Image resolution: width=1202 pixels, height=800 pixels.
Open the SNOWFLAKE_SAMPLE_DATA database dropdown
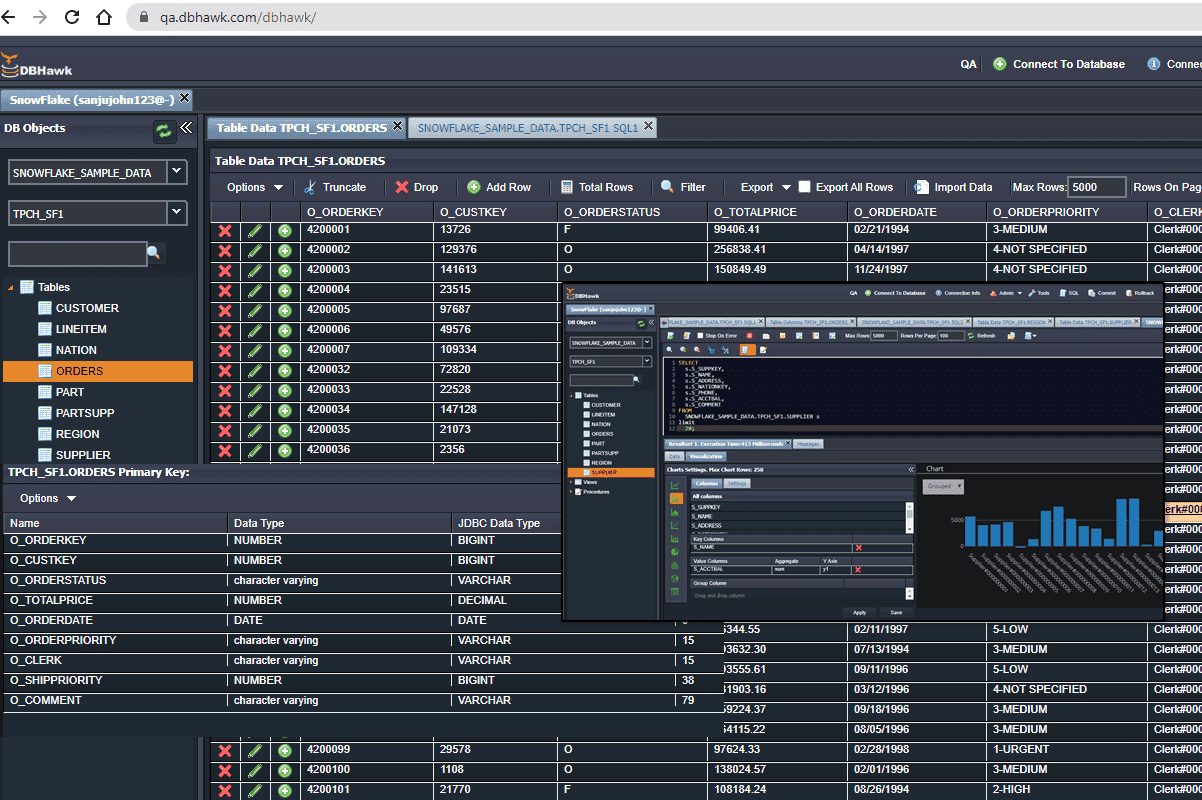click(176, 171)
